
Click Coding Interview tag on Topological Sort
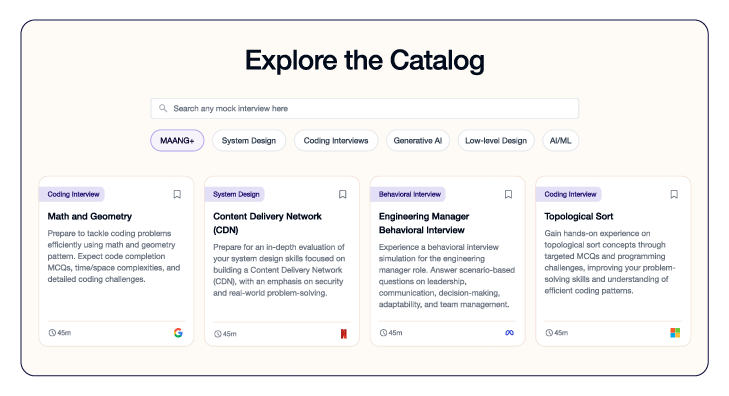coord(569,194)
